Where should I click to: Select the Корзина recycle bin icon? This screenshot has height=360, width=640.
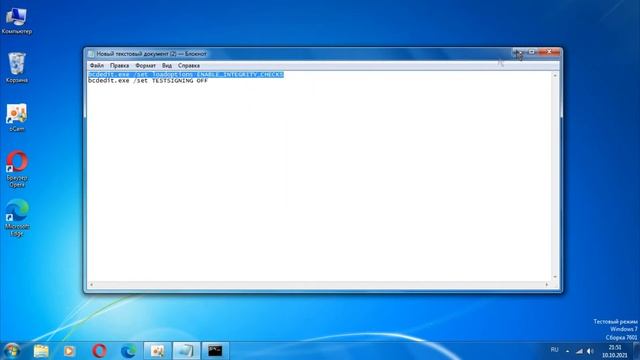16,68
